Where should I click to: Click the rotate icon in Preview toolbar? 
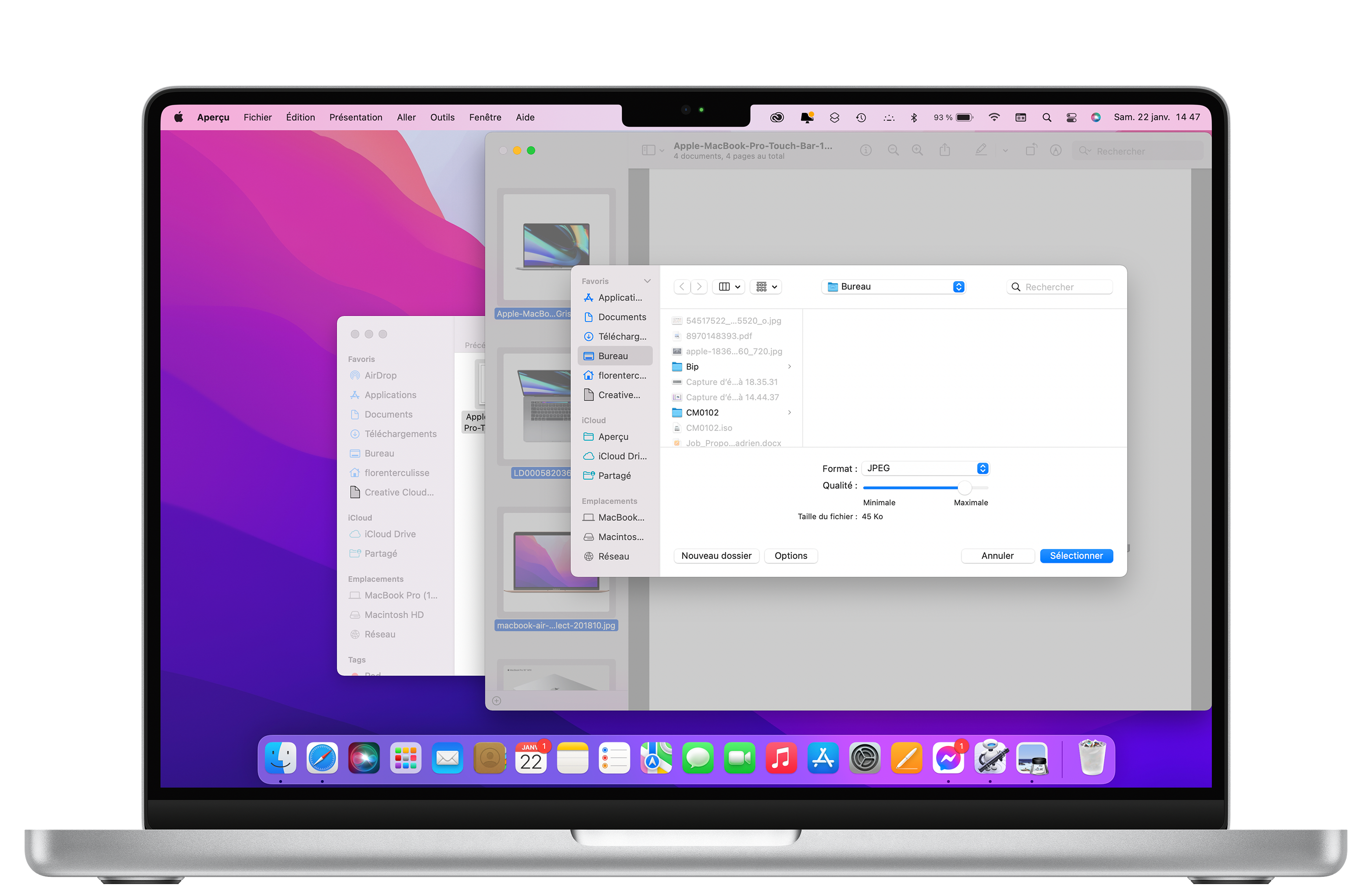coord(1031,150)
